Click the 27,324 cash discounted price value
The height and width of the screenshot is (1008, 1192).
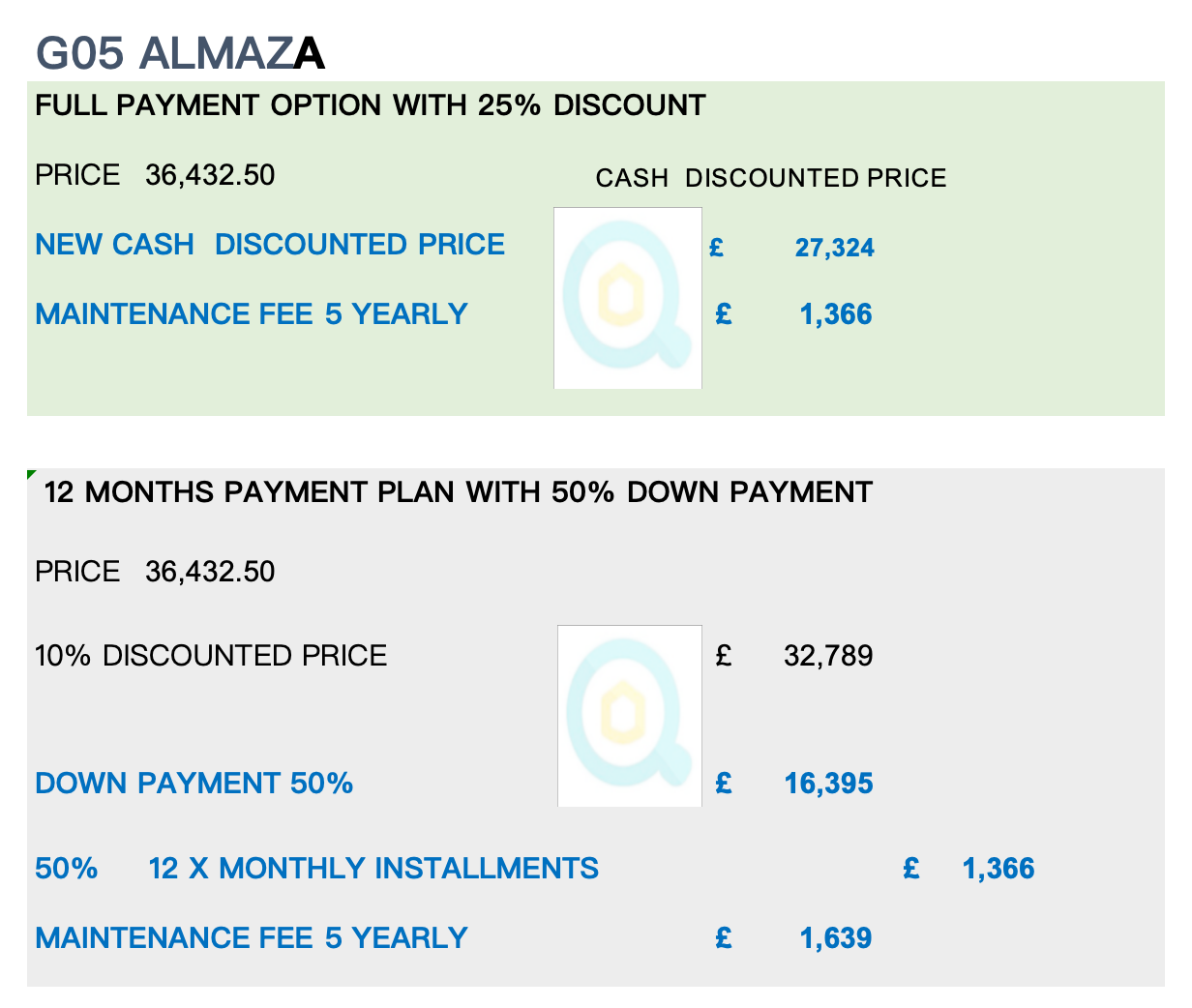point(834,248)
